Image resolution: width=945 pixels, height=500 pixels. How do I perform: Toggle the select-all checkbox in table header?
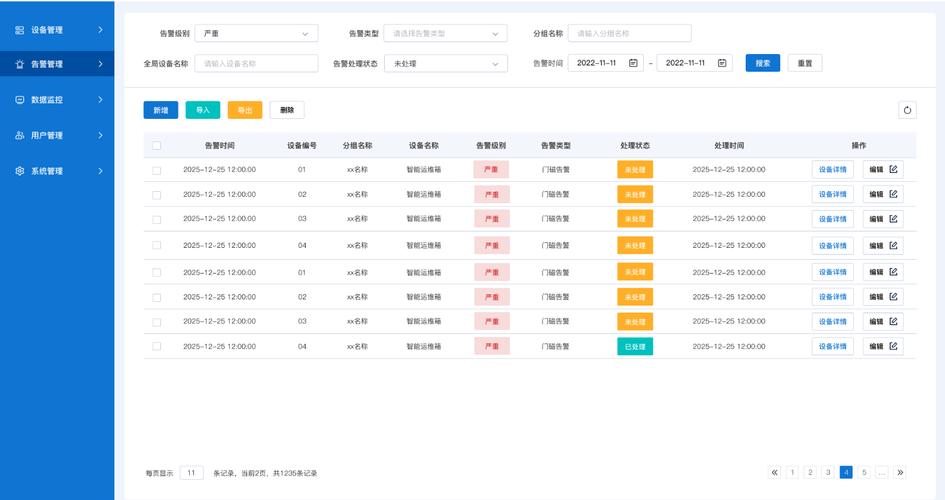click(x=157, y=146)
